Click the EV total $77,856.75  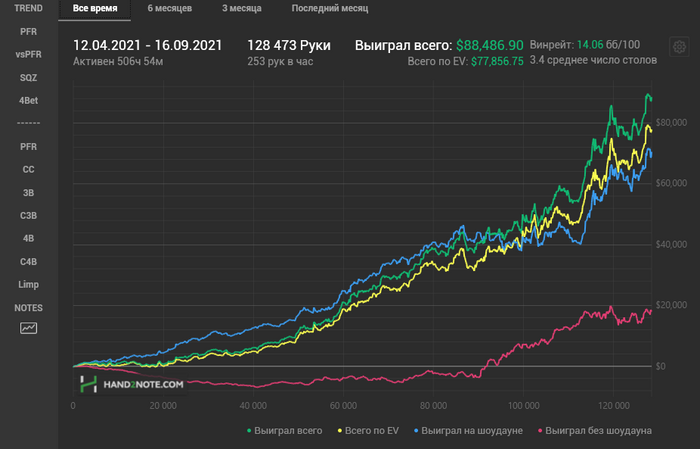click(x=497, y=62)
